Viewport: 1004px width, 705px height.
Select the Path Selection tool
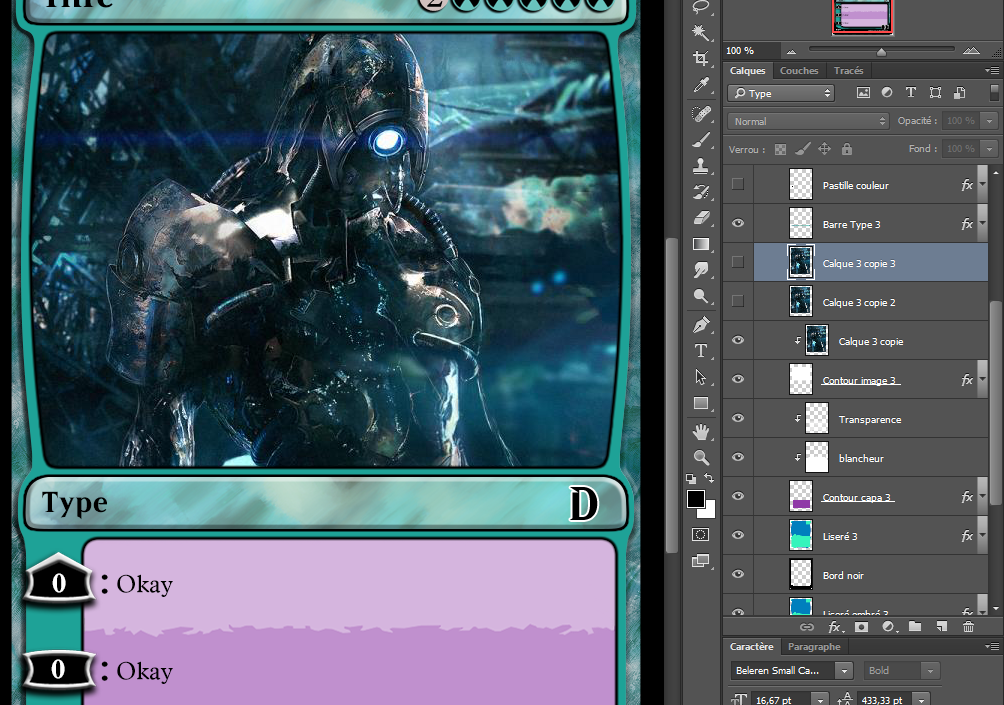click(701, 377)
